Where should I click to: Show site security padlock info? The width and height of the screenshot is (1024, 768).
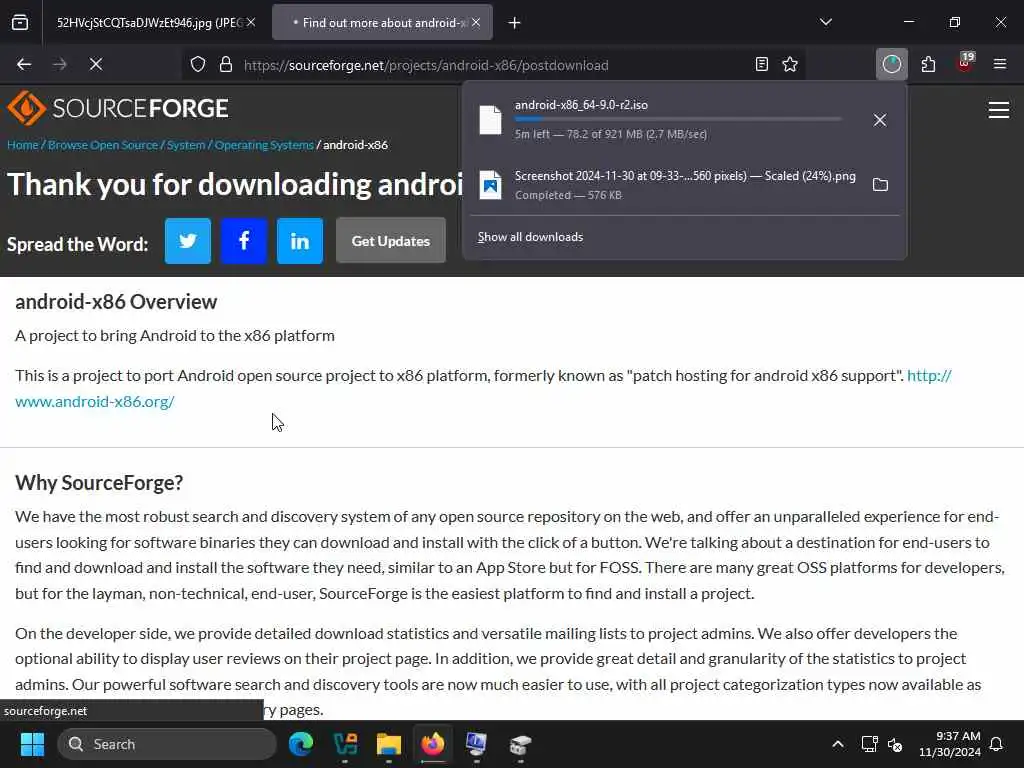tap(226, 65)
